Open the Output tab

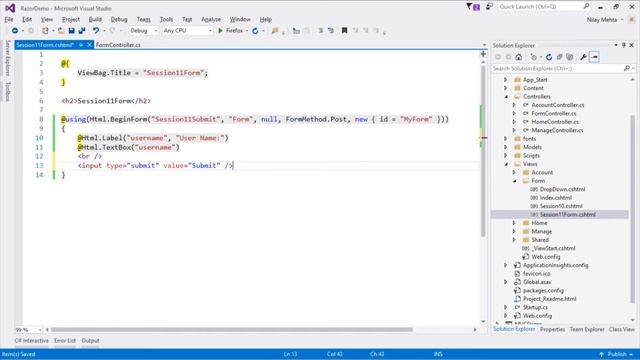[90, 340]
